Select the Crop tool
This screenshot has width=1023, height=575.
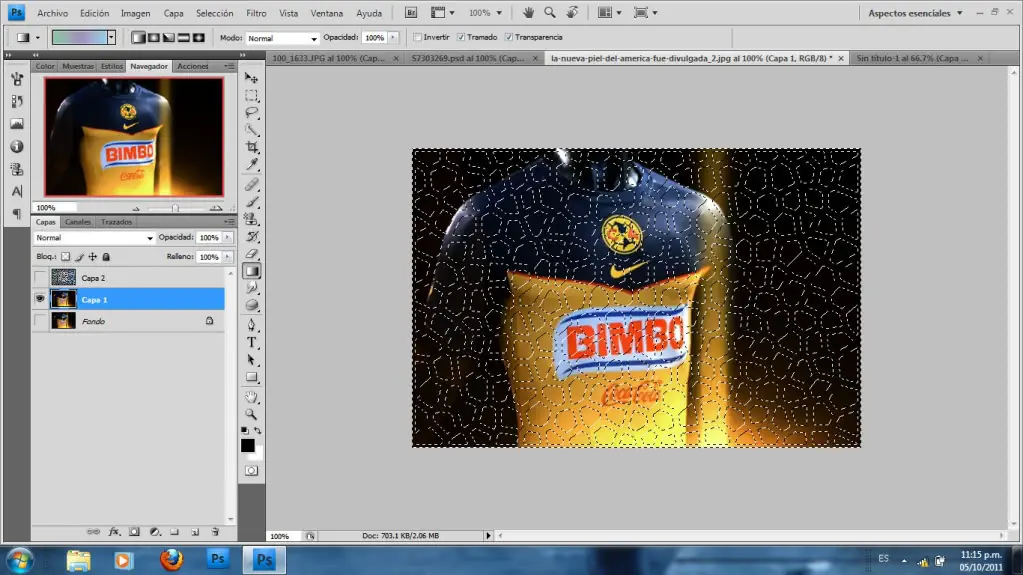tap(251, 147)
